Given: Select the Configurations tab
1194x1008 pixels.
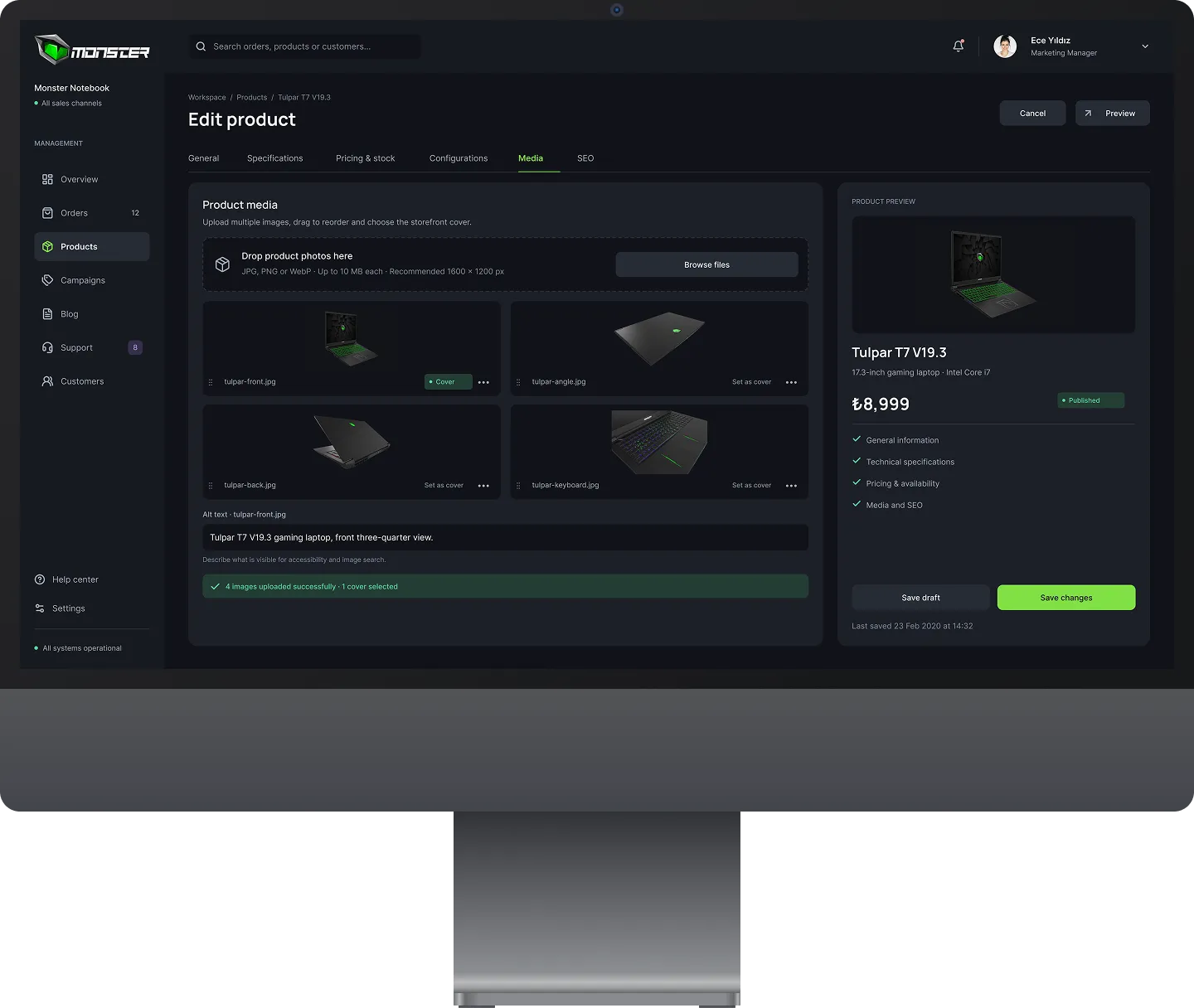Looking at the screenshot, I should [459, 158].
